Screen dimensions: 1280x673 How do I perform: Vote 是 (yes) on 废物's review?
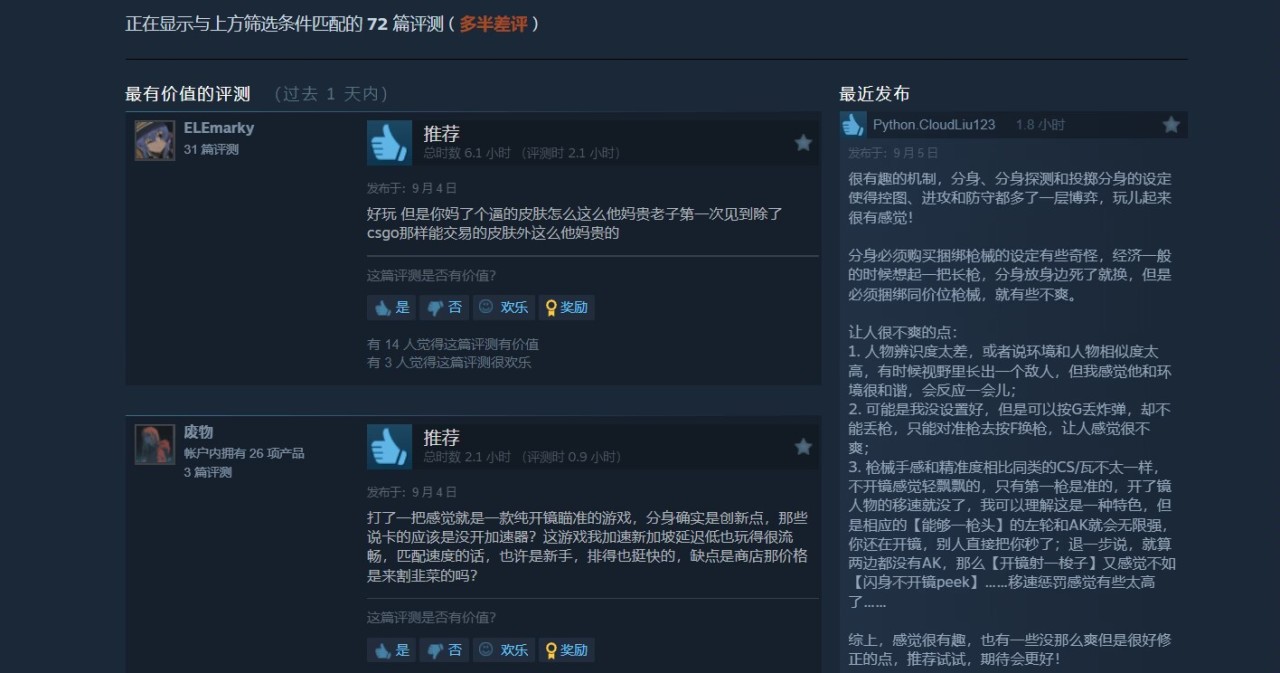tap(391, 650)
